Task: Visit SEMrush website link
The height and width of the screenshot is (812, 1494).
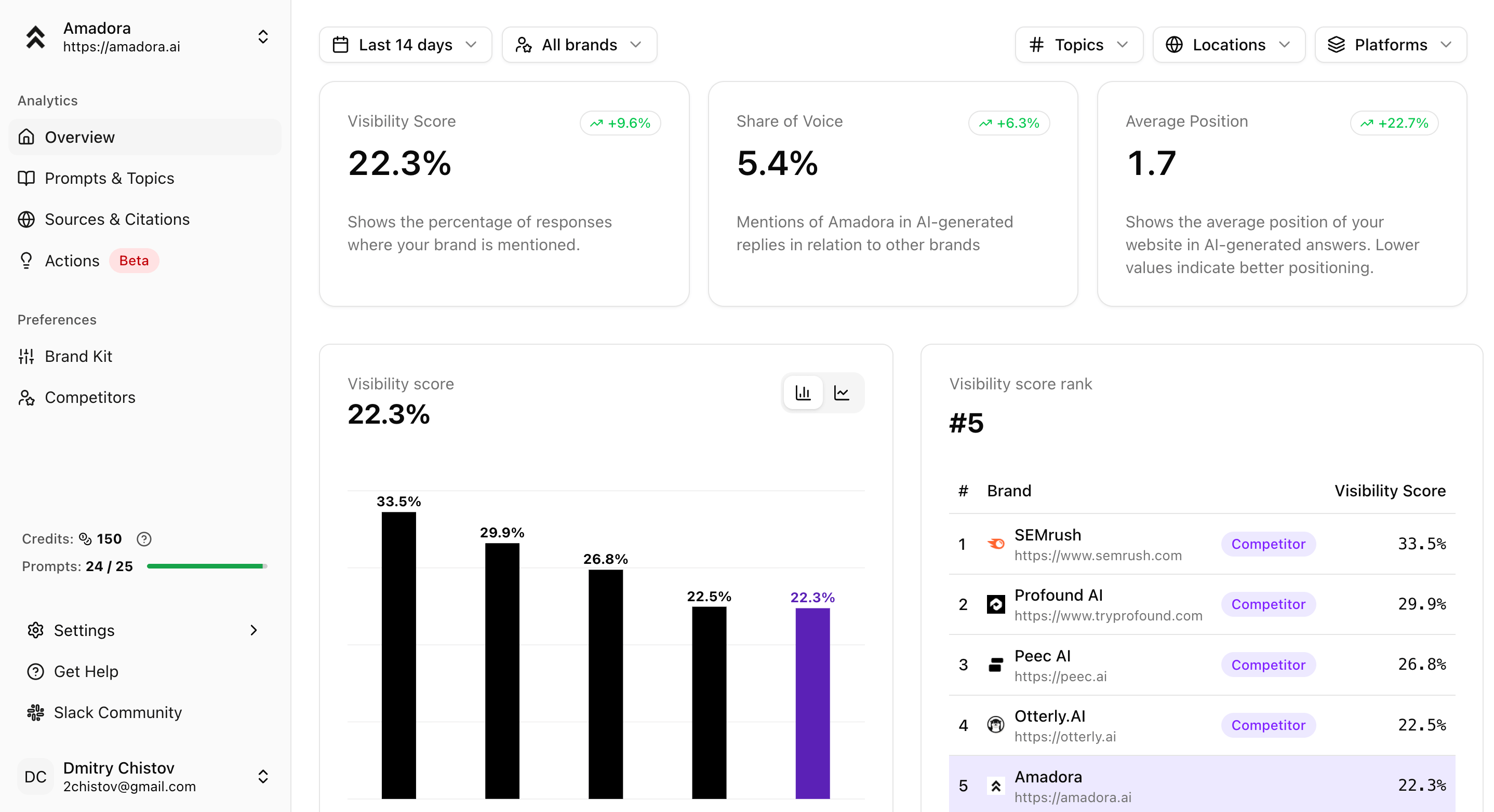Action: (x=1098, y=554)
